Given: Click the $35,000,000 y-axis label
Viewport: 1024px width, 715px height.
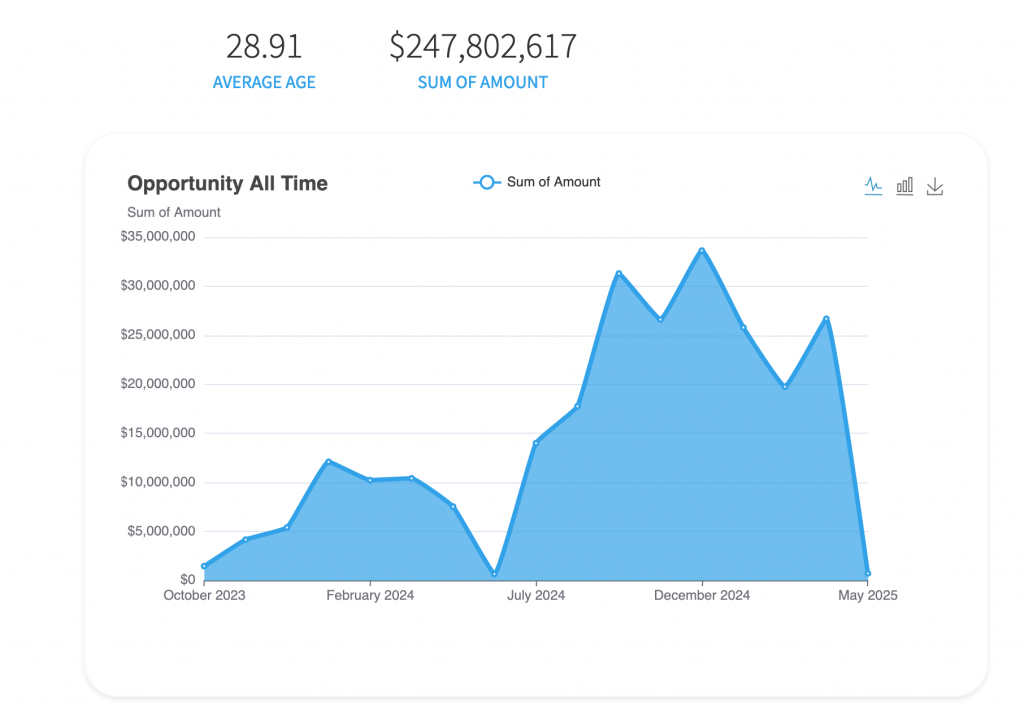Looking at the screenshot, I should pos(156,237).
